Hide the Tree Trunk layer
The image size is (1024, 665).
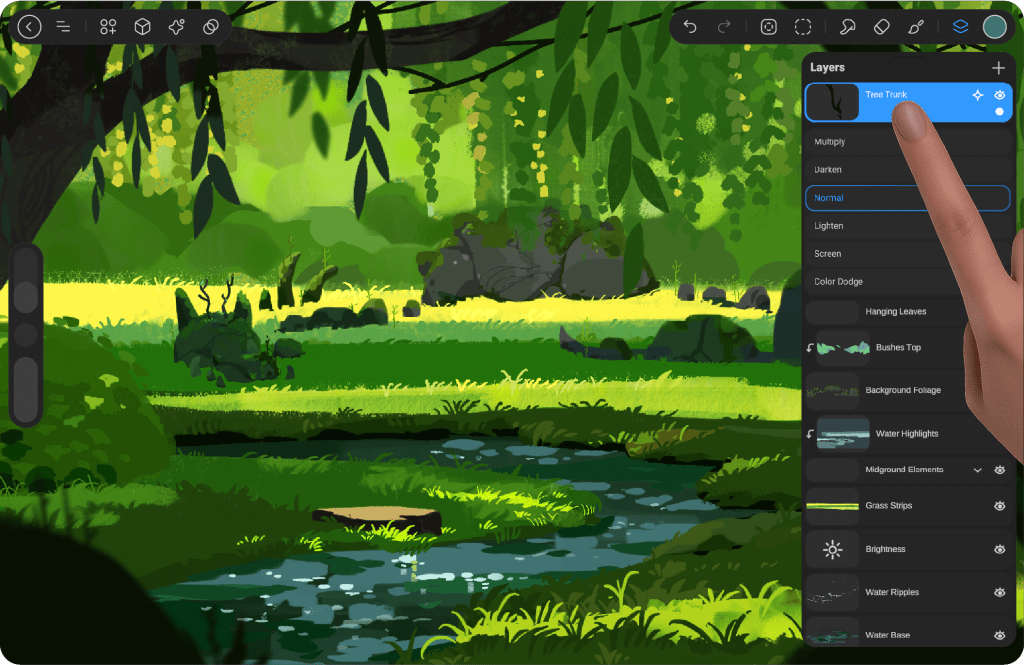click(x=999, y=95)
